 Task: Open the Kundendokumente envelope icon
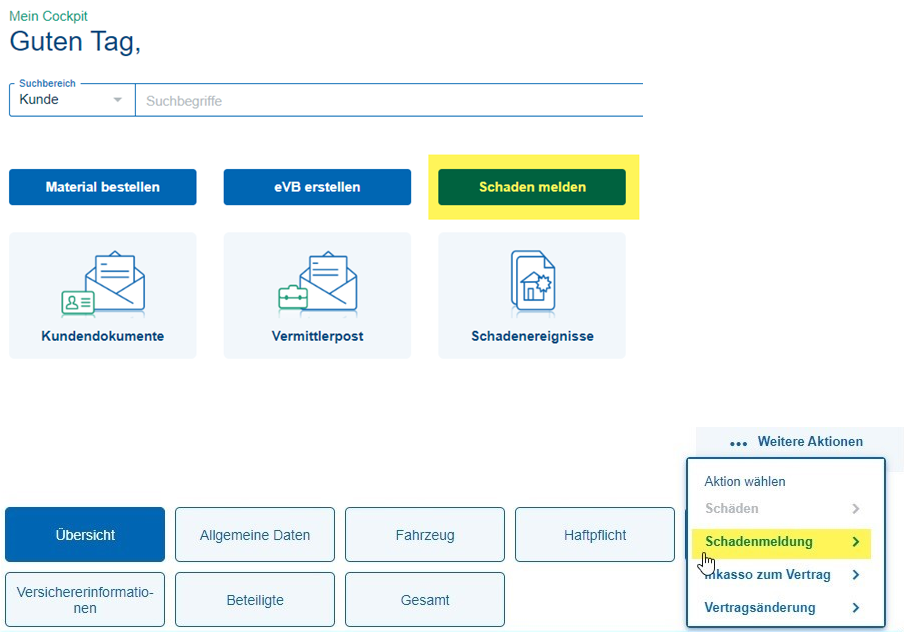103,284
